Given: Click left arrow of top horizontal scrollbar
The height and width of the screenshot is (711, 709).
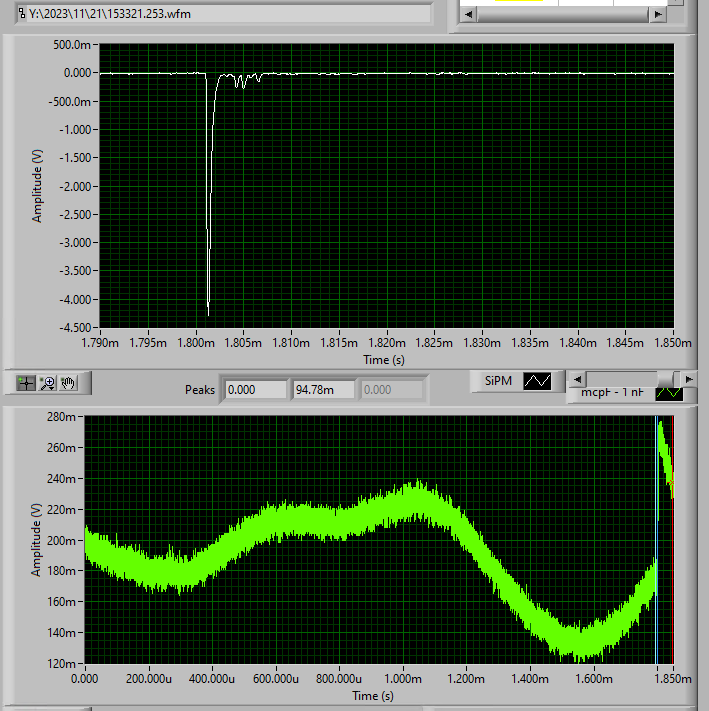Looking at the screenshot, I should (x=468, y=15).
